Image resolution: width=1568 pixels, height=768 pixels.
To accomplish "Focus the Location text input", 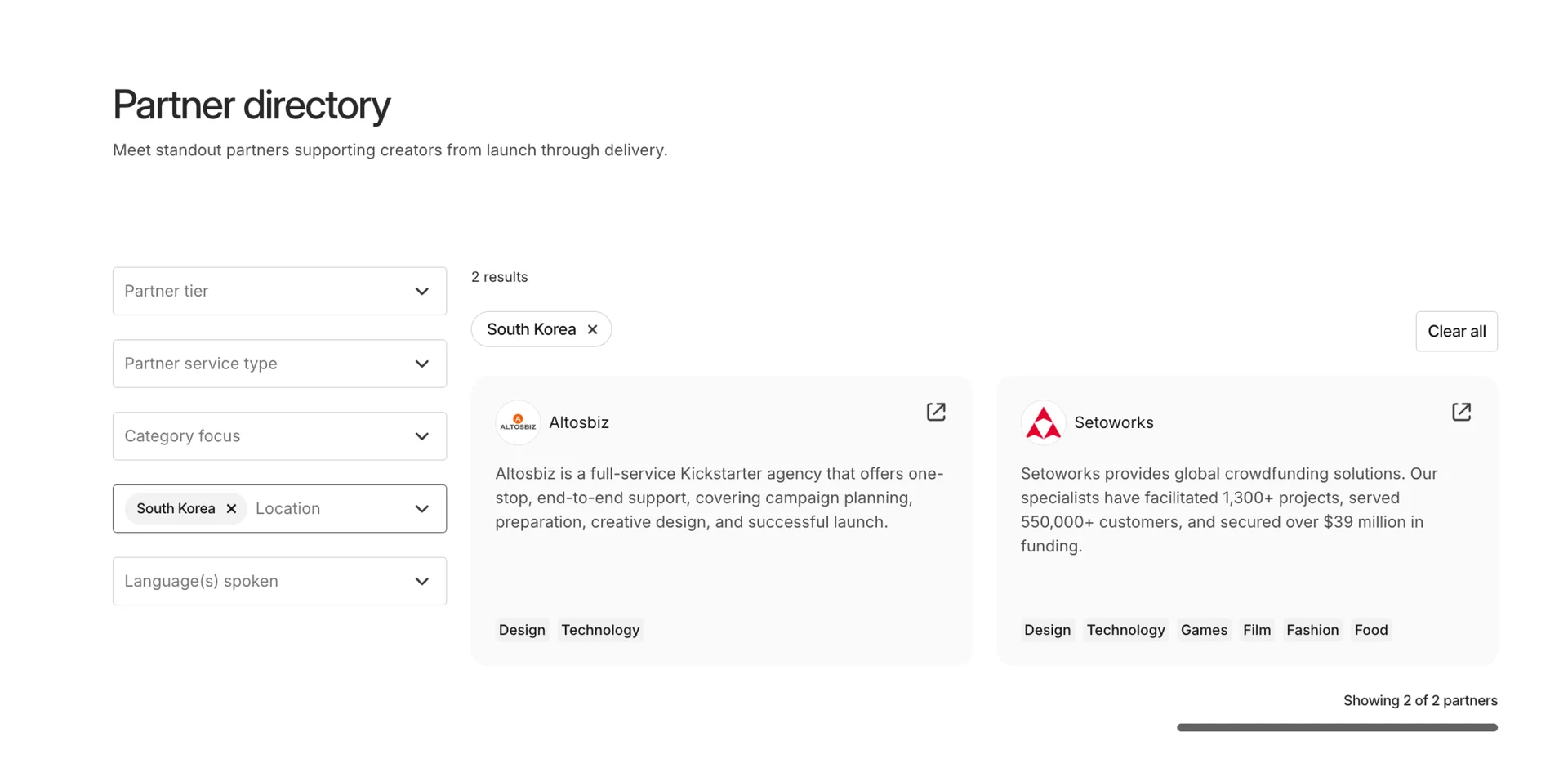I will pos(327,508).
